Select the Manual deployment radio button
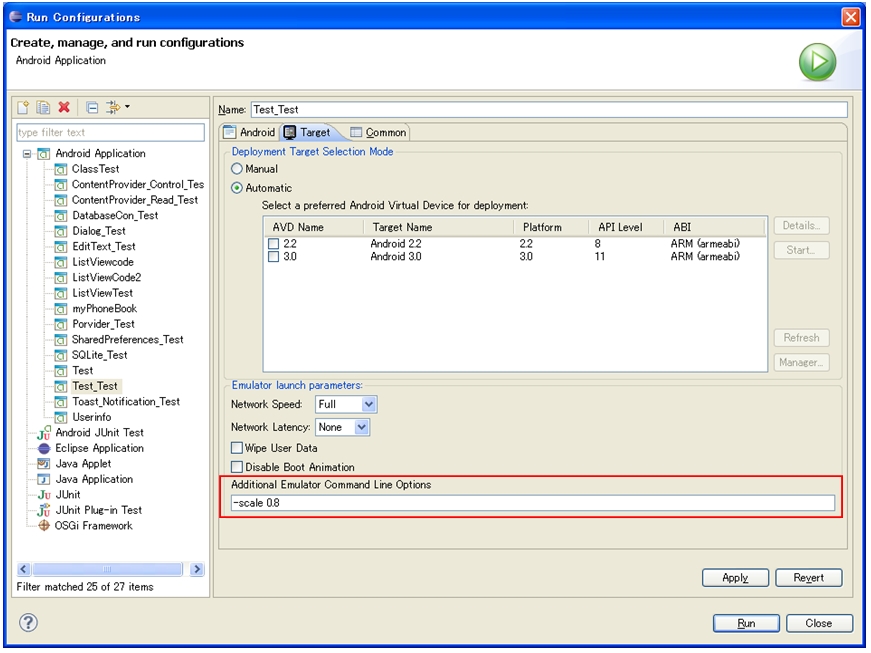 [x=238, y=169]
